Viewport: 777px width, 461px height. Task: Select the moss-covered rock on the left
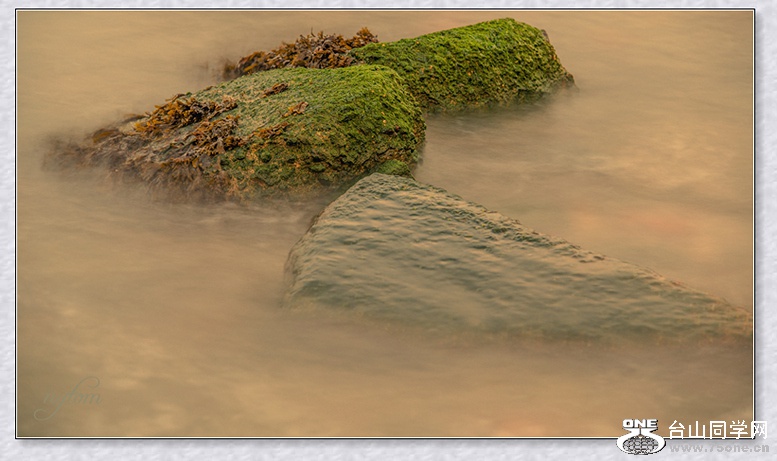pyautogui.click(x=300, y=135)
